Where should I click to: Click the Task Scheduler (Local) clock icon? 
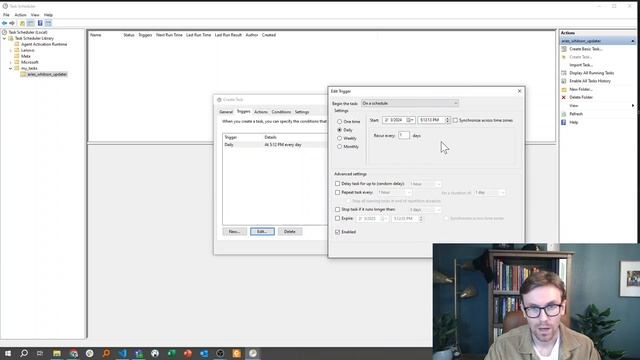point(4,32)
